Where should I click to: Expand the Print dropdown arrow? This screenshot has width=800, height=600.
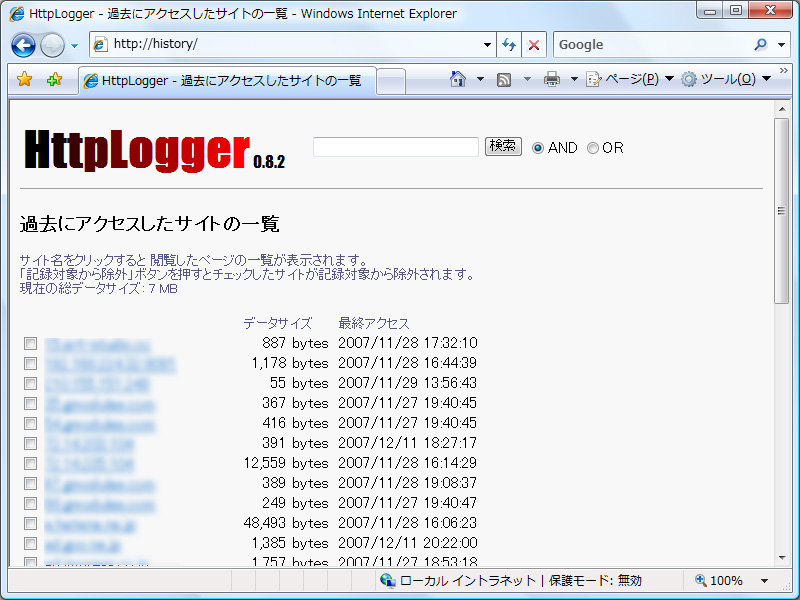tap(574, 79)
